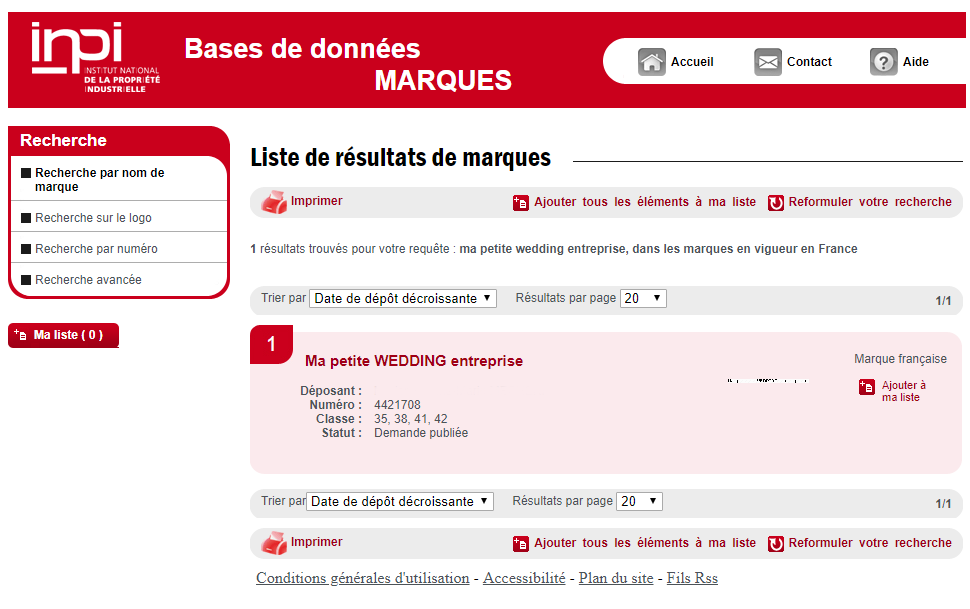Click the number 4421708 value

click(397, 405)
